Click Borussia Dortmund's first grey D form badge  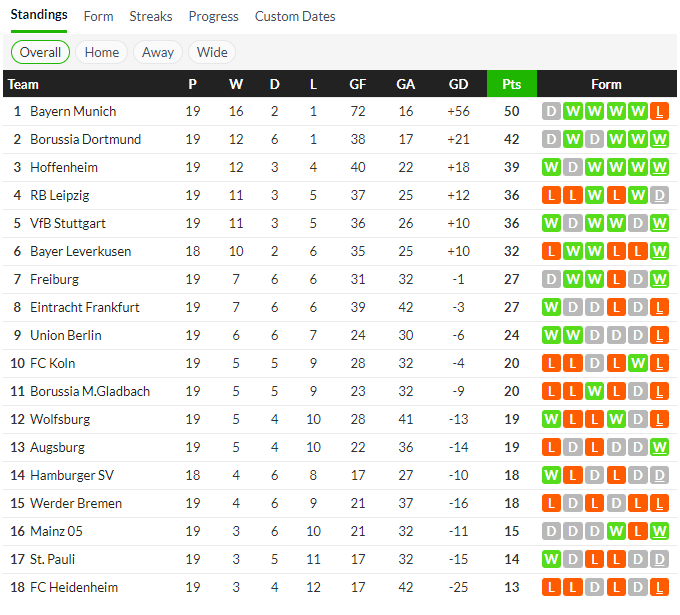click(x=551, y=139)
